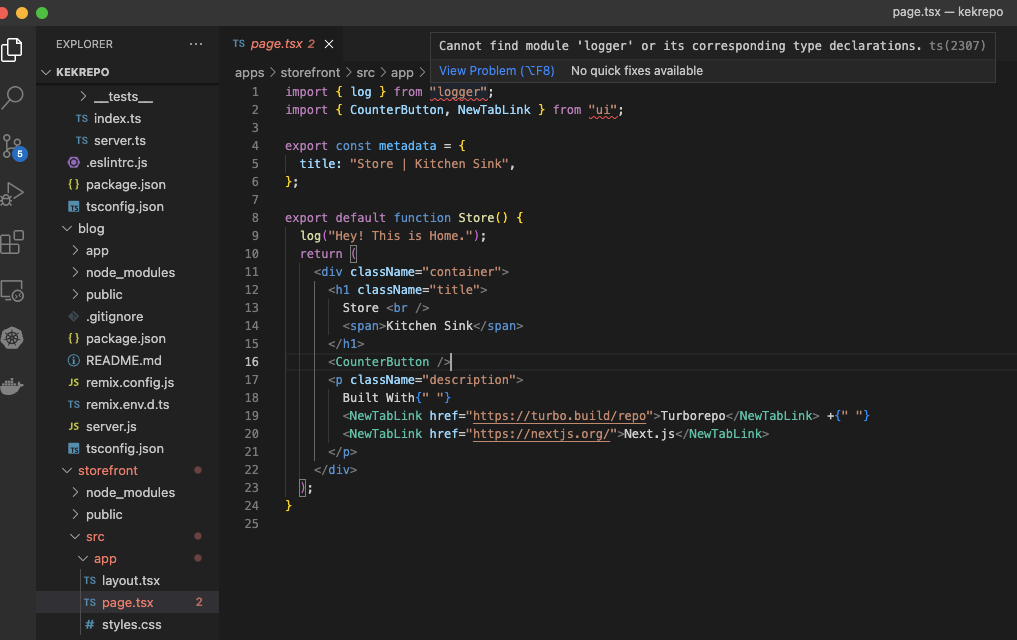Open Run and Debug view
This screenshot has width=1017, height=640.
point(12,194)
